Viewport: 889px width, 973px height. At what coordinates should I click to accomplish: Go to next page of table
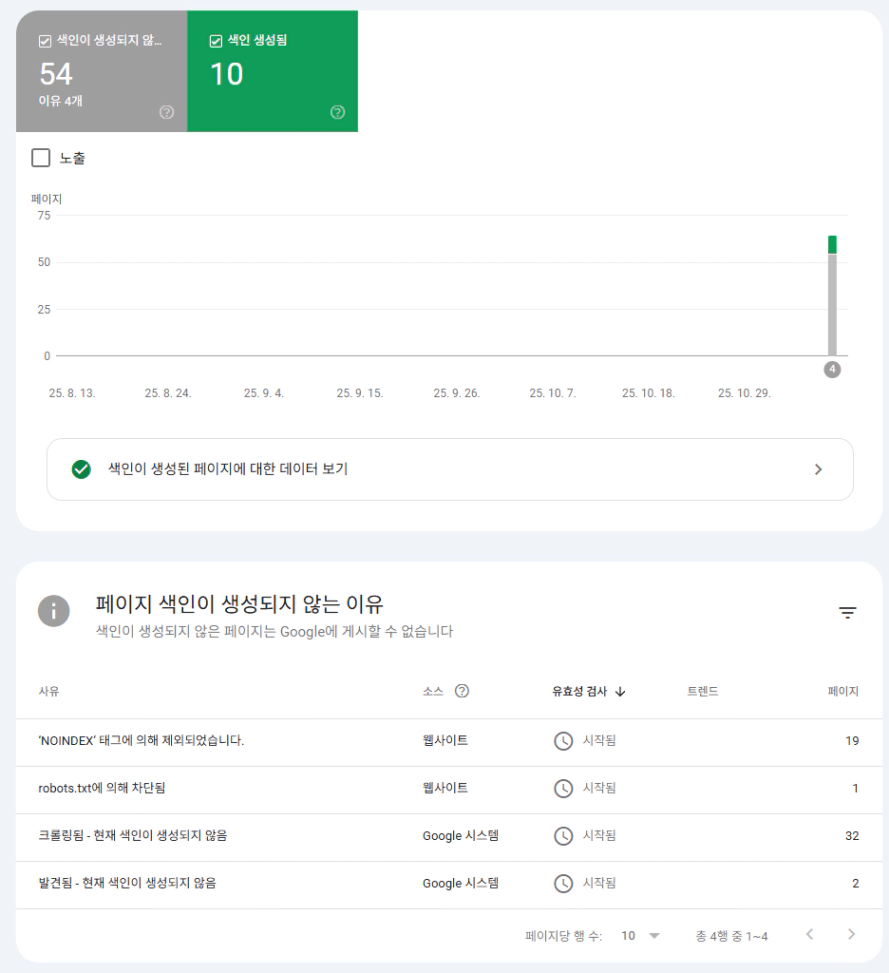[851, 935]
